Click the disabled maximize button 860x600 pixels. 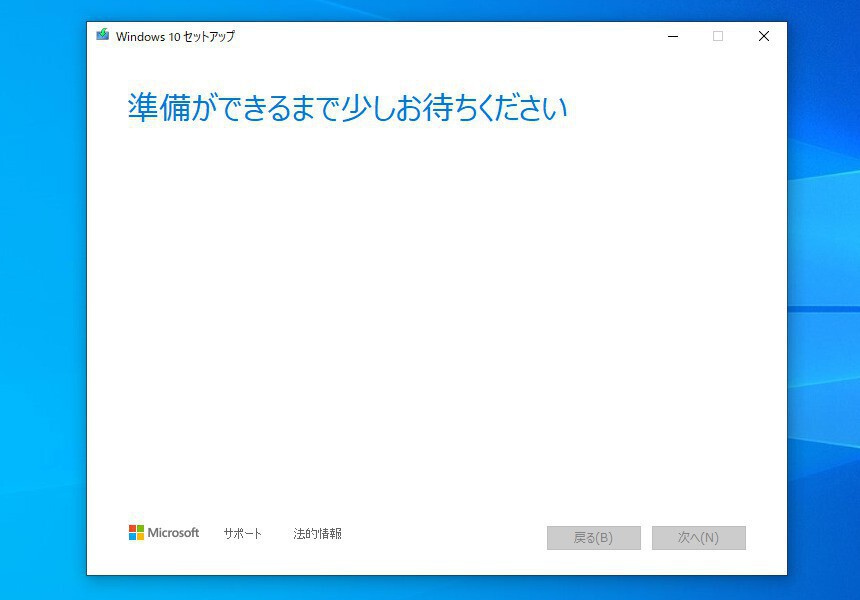tap(718, 36)
